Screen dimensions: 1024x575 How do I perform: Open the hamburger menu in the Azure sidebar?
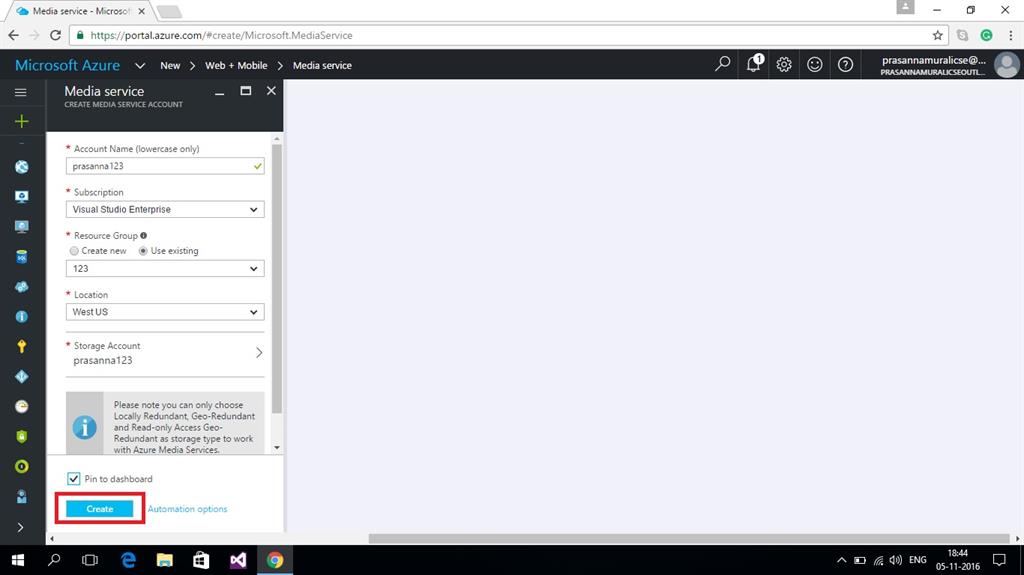(x=21, y=92)
